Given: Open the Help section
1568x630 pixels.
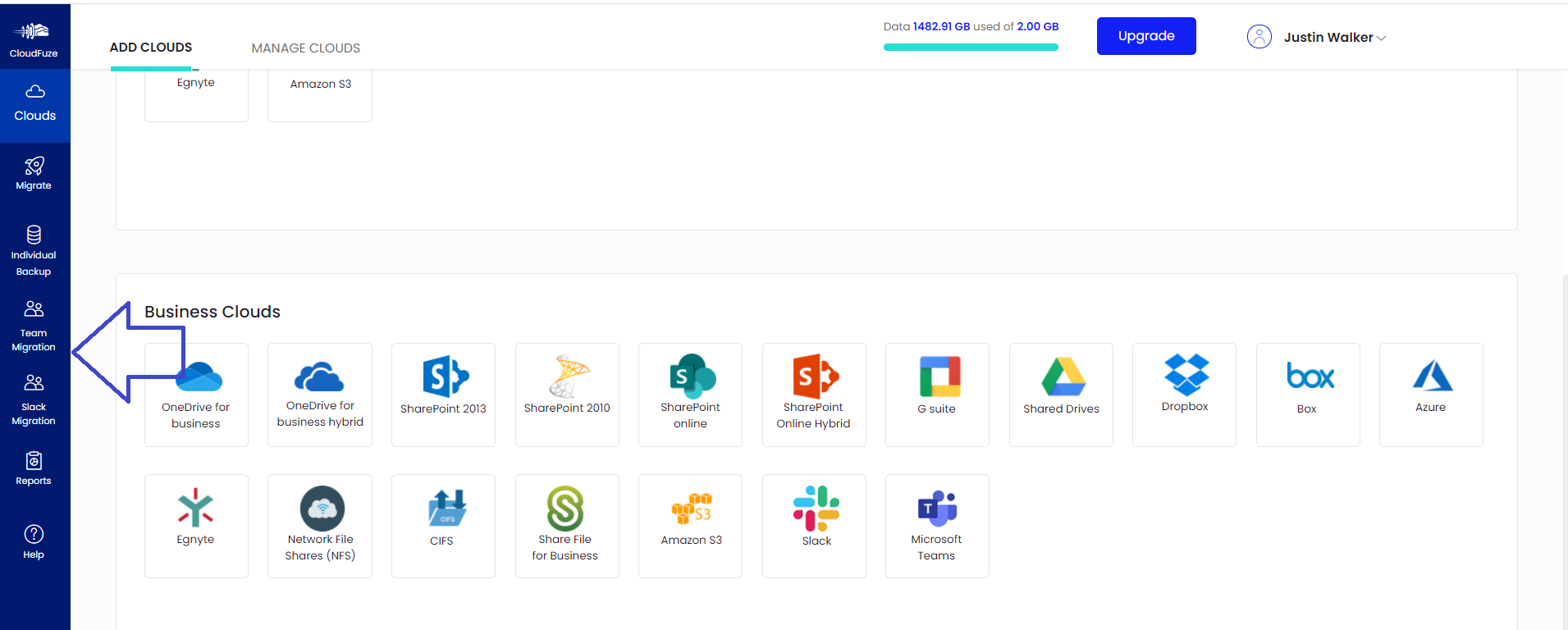Looking at the screenshot, I should (x=34, y=542).
